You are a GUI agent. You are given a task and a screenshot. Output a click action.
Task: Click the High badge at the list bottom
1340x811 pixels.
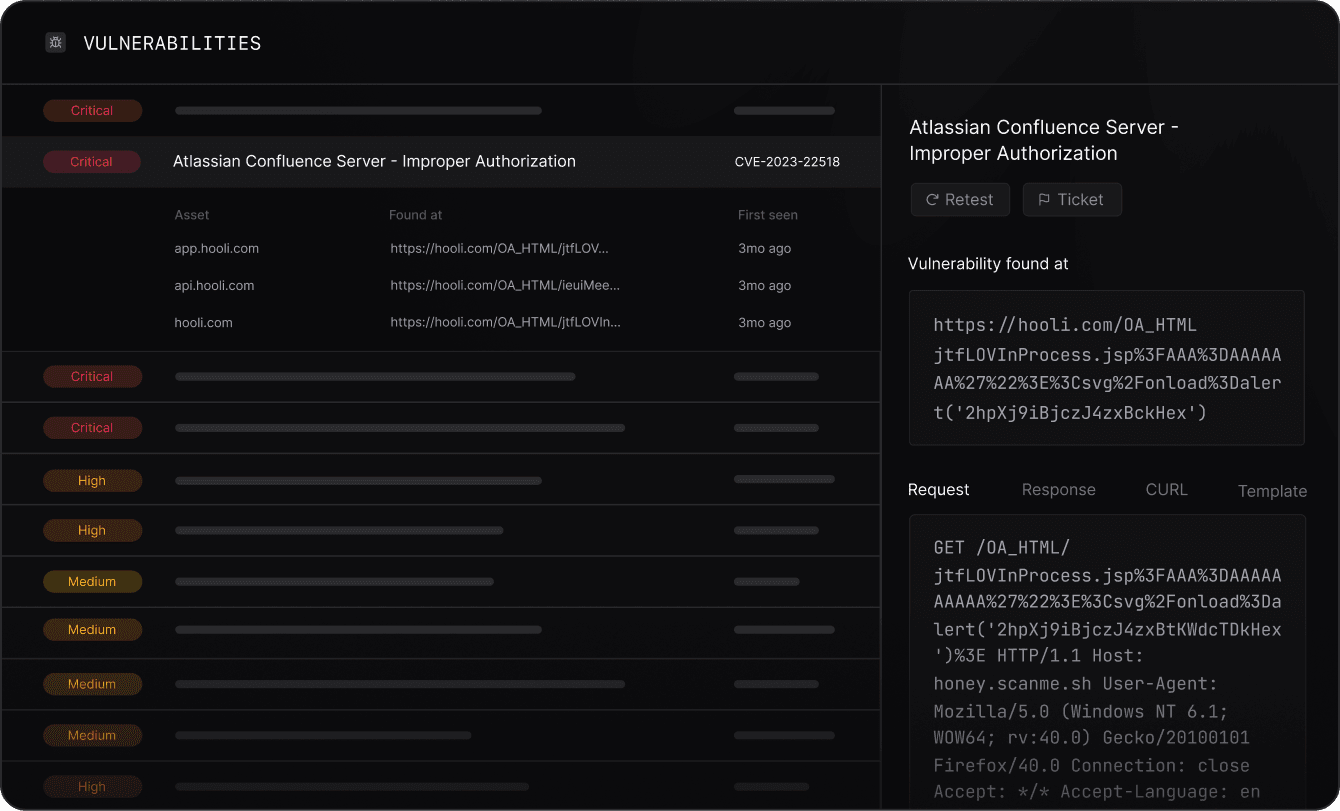point(92,787)
